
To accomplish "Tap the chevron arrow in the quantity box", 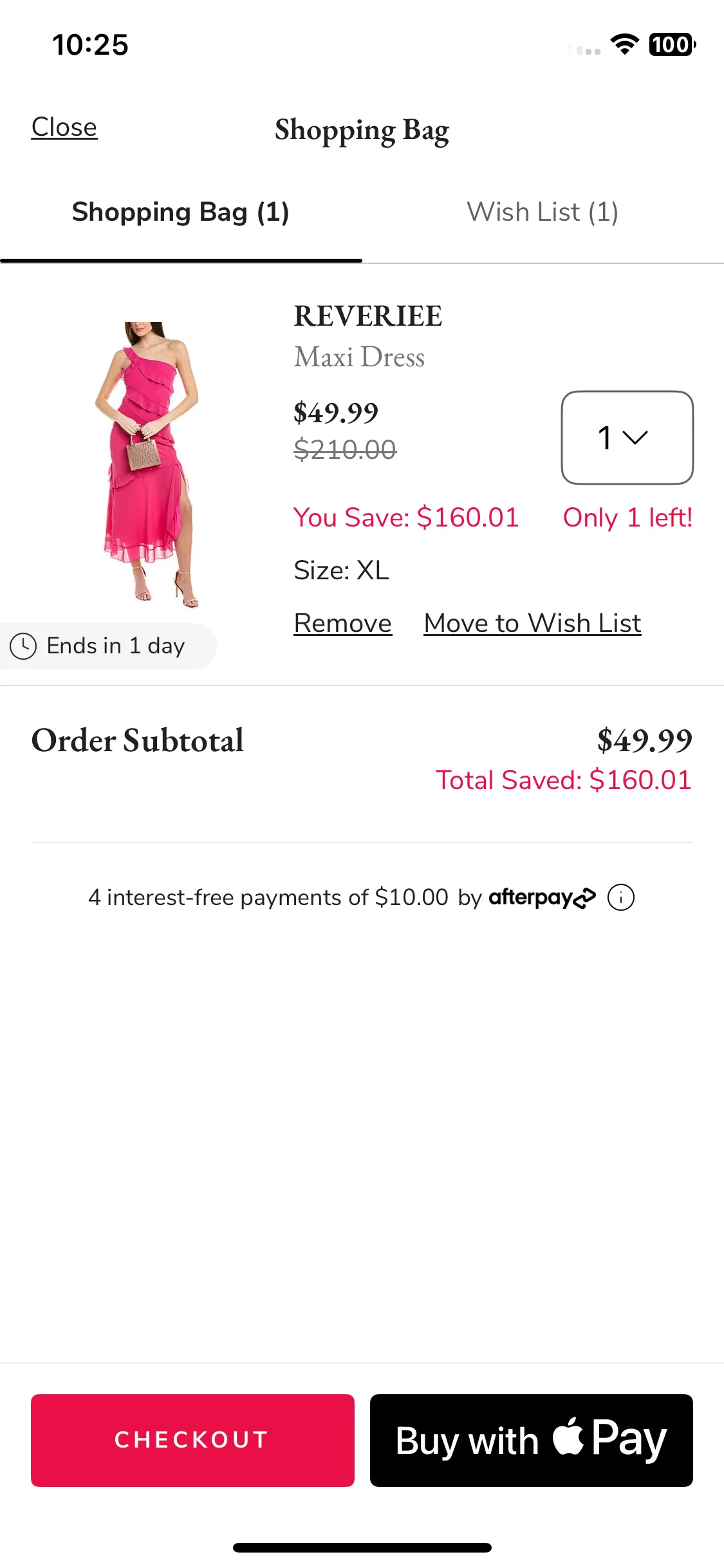I will tap(635, 438).
